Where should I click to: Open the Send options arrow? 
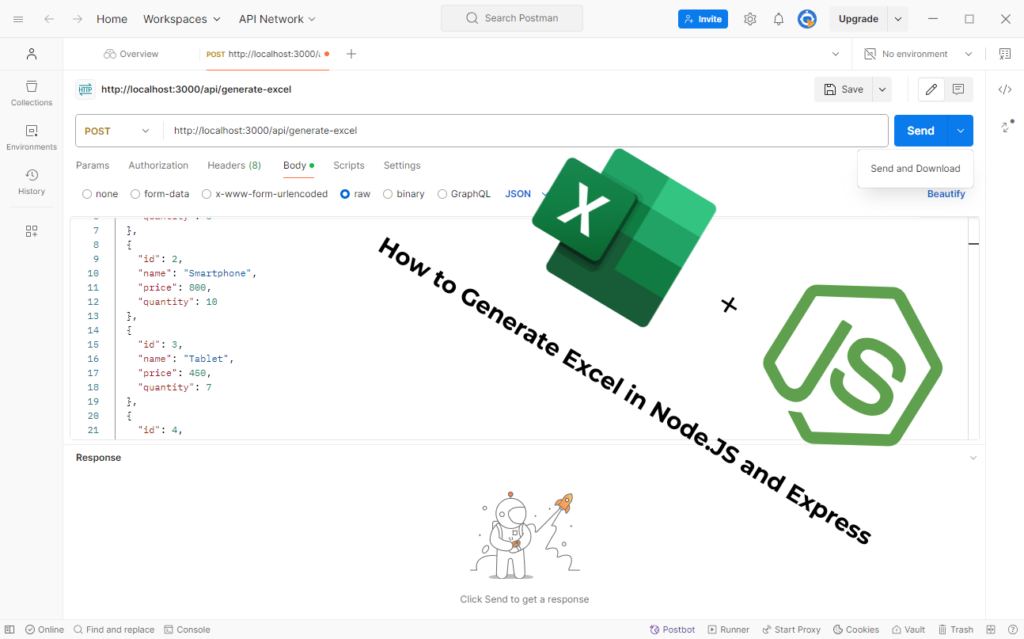point(961,131)
